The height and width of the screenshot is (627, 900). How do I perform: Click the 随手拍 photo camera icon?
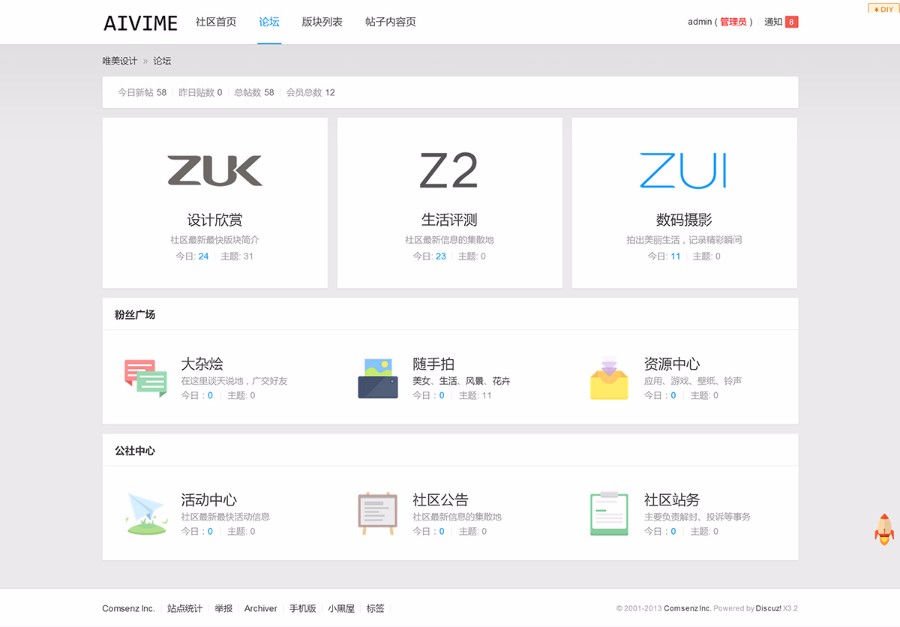point(378,378)
